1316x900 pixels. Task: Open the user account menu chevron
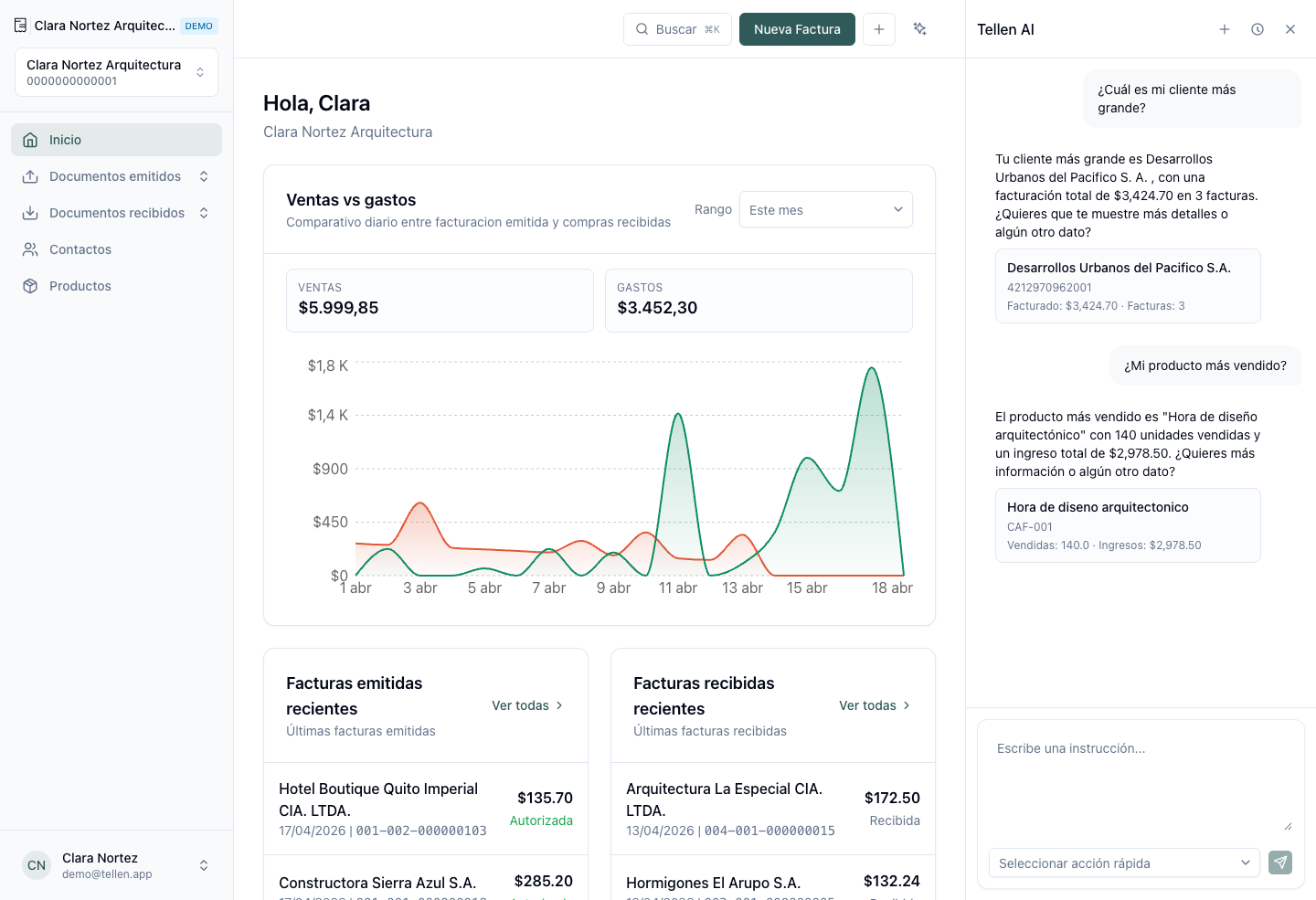click(x=204, y=865)
